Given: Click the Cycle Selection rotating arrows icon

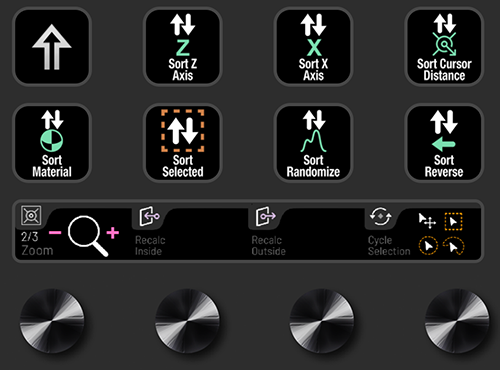Looking at the screenshot, I should 380,216.
